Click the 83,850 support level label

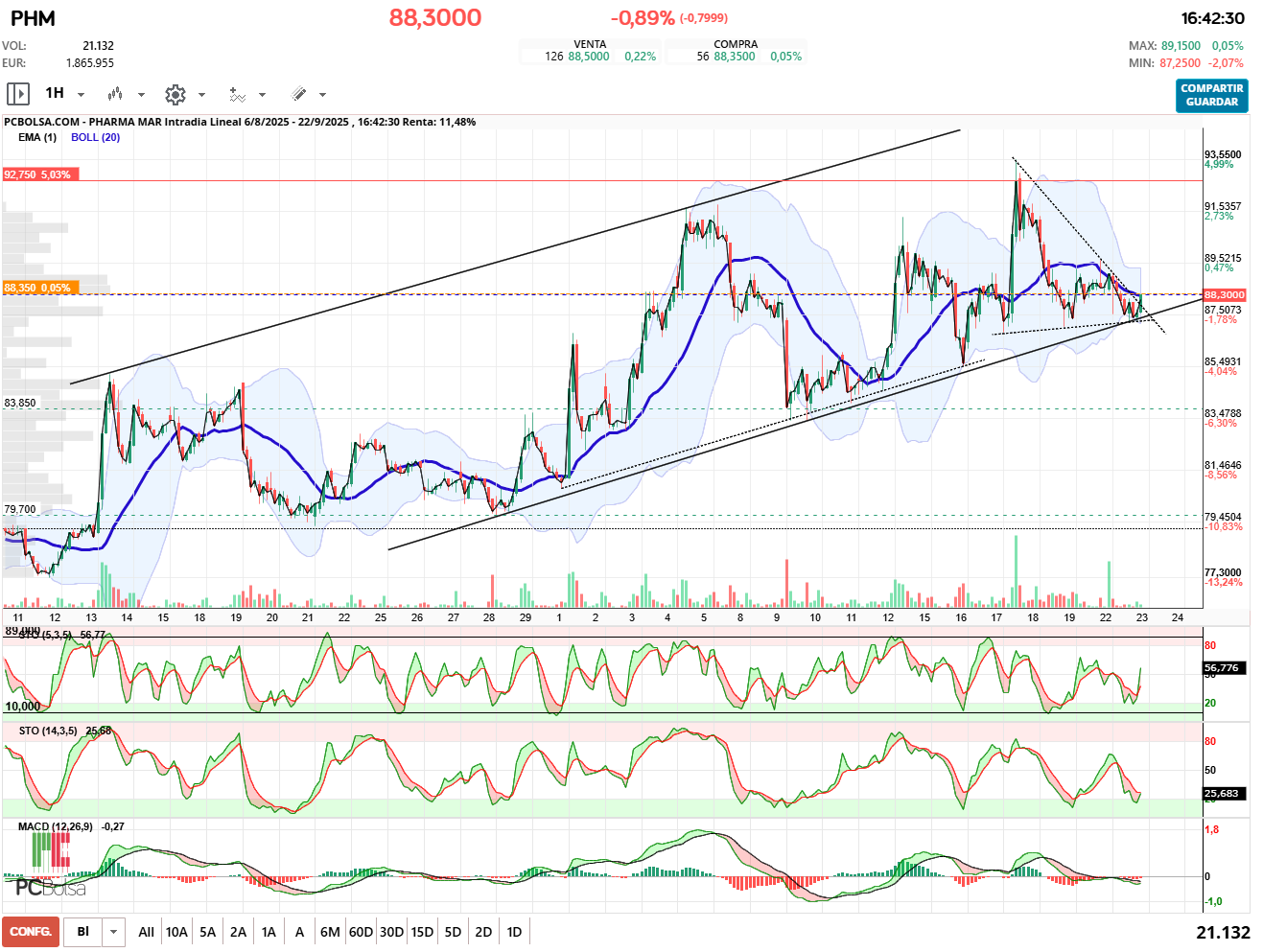tap(20, 403)
